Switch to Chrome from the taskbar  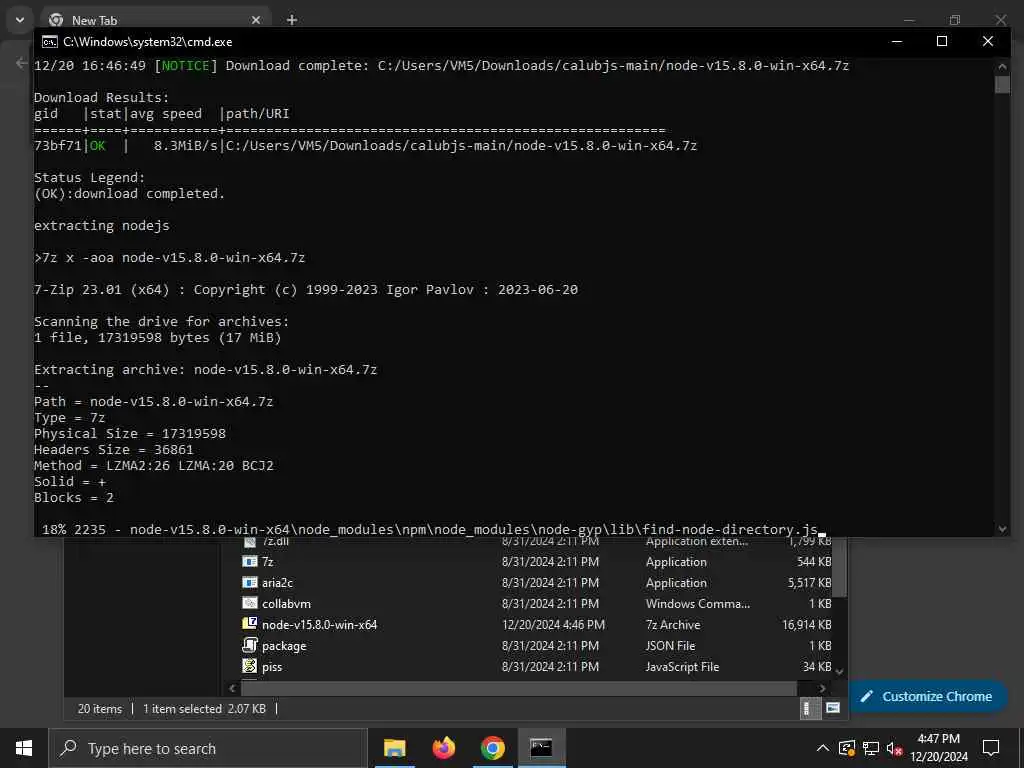click(x=492, y=748)
